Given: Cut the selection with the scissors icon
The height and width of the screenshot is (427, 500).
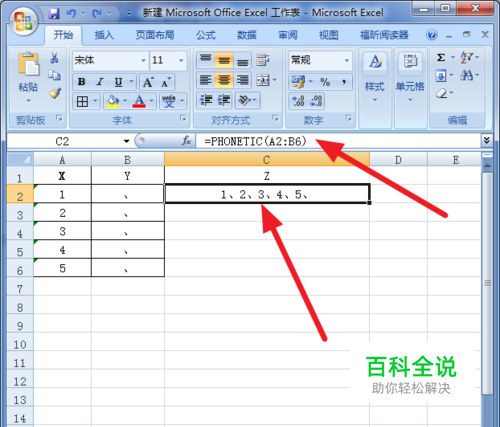Looking at the screenshot, I should coord(54,58).
